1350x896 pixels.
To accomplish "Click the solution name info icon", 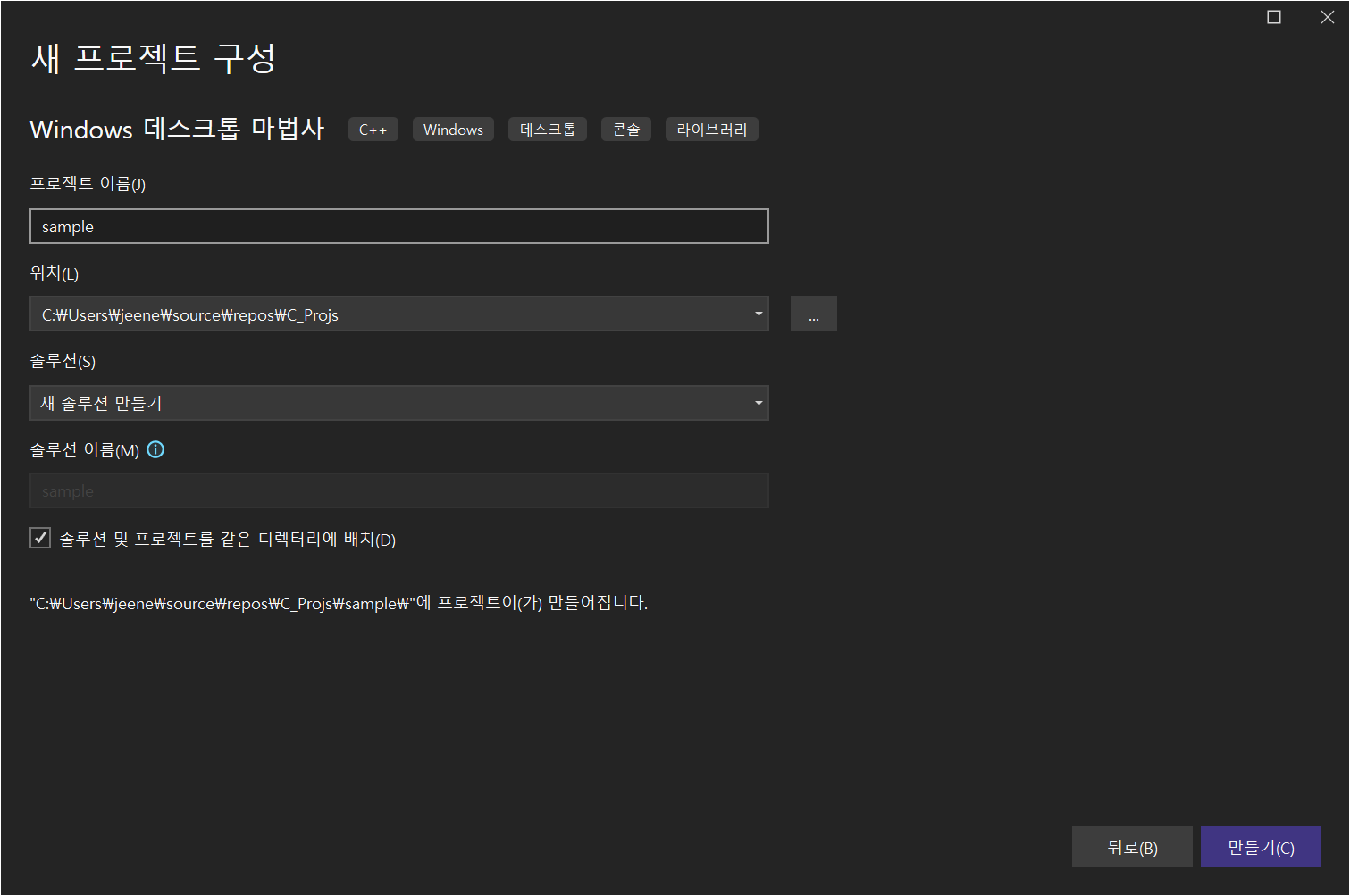I will (155, 449).
